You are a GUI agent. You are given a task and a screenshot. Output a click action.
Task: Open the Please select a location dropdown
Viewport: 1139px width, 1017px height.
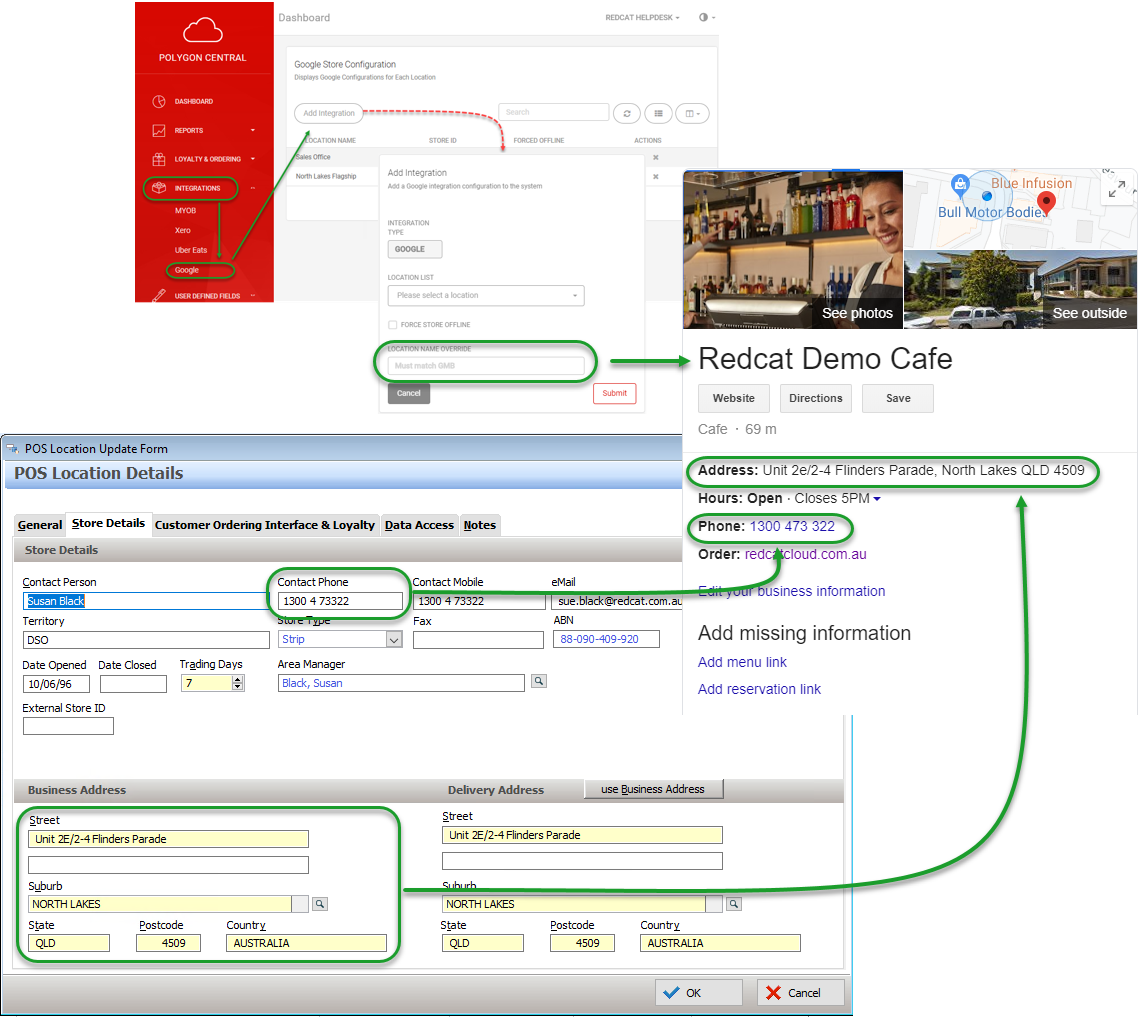(x=486, y=296)
